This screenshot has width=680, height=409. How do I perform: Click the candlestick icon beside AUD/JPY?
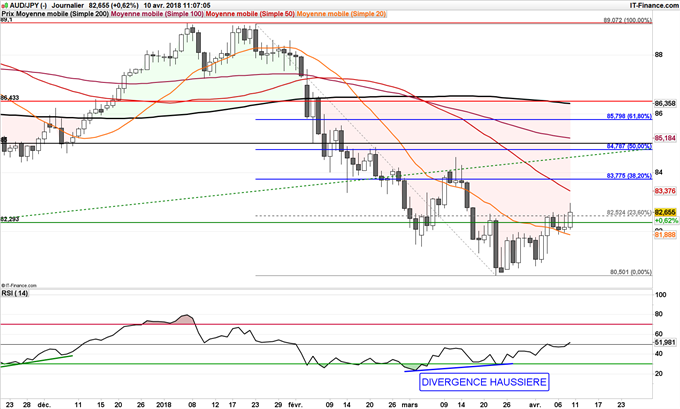5,6
